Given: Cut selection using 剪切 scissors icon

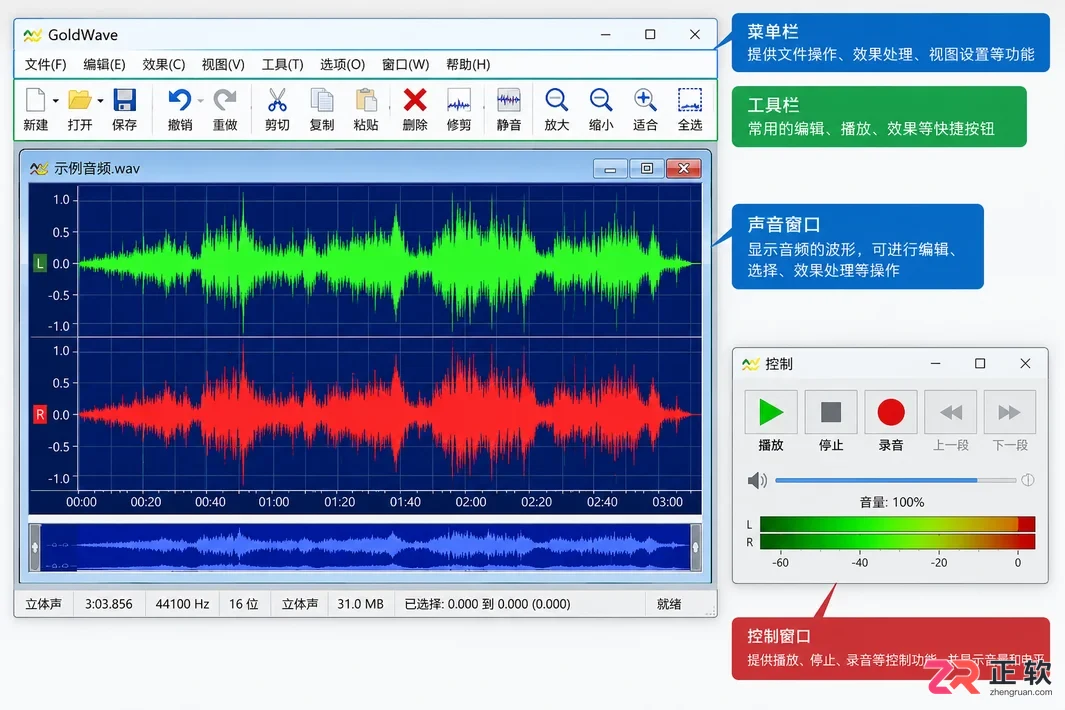Looking at the screenshot, I should click(x=277, y=101).
